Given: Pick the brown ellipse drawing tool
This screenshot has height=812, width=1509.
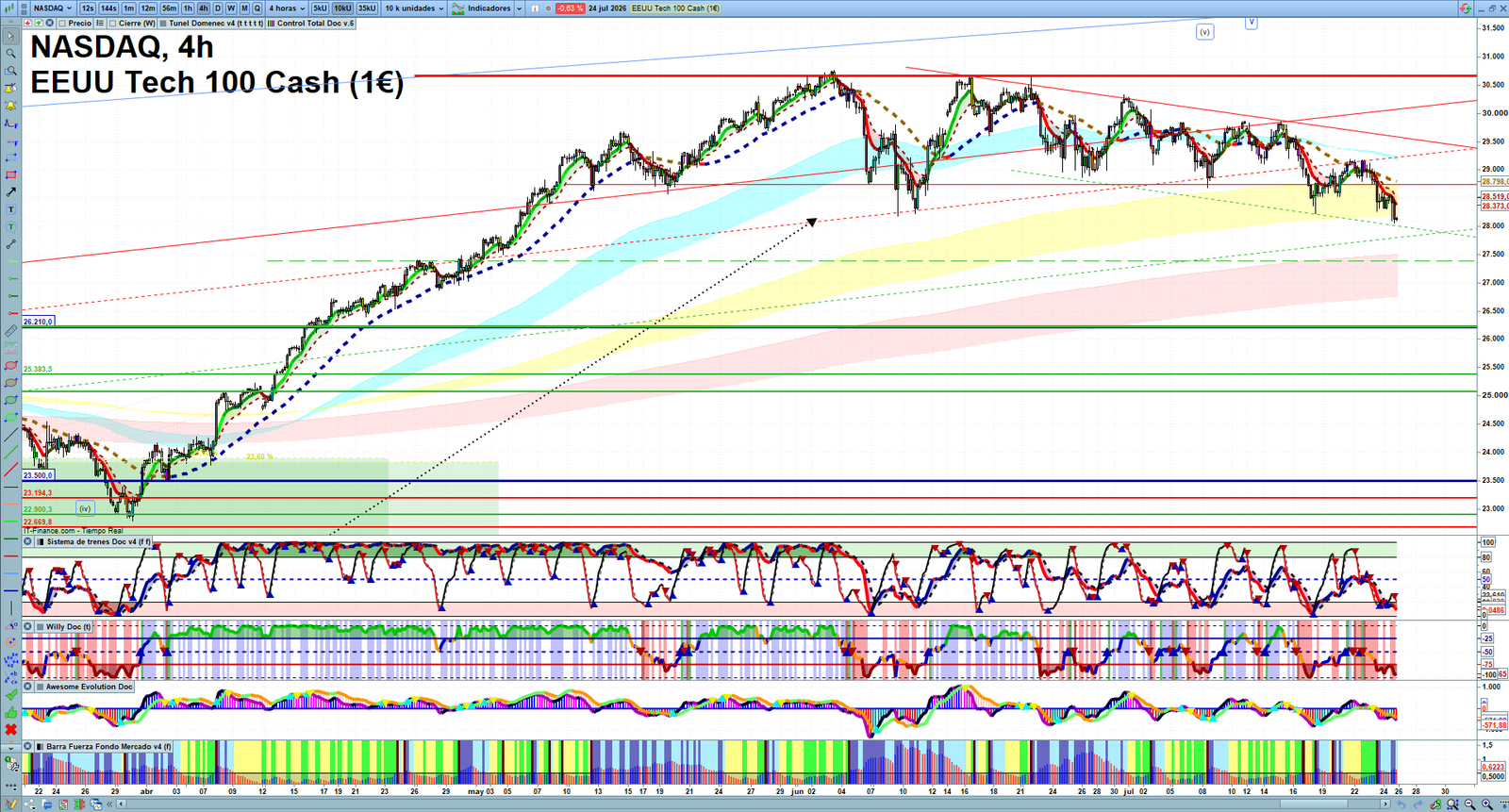Looking at the screenshot, I should (11, 382).
